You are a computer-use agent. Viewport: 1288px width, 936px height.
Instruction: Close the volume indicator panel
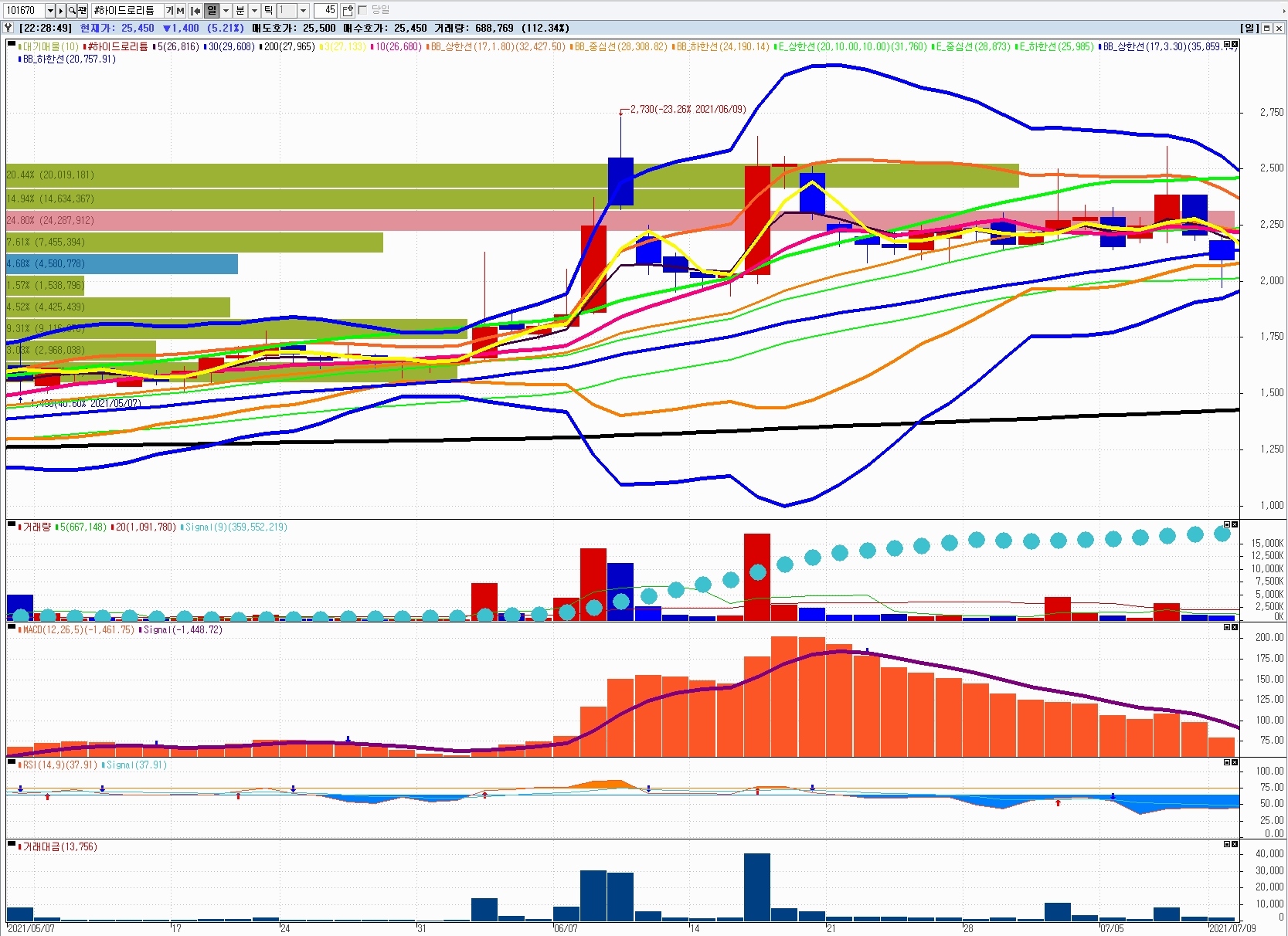pyautogui.click(x=1235, y=525)
